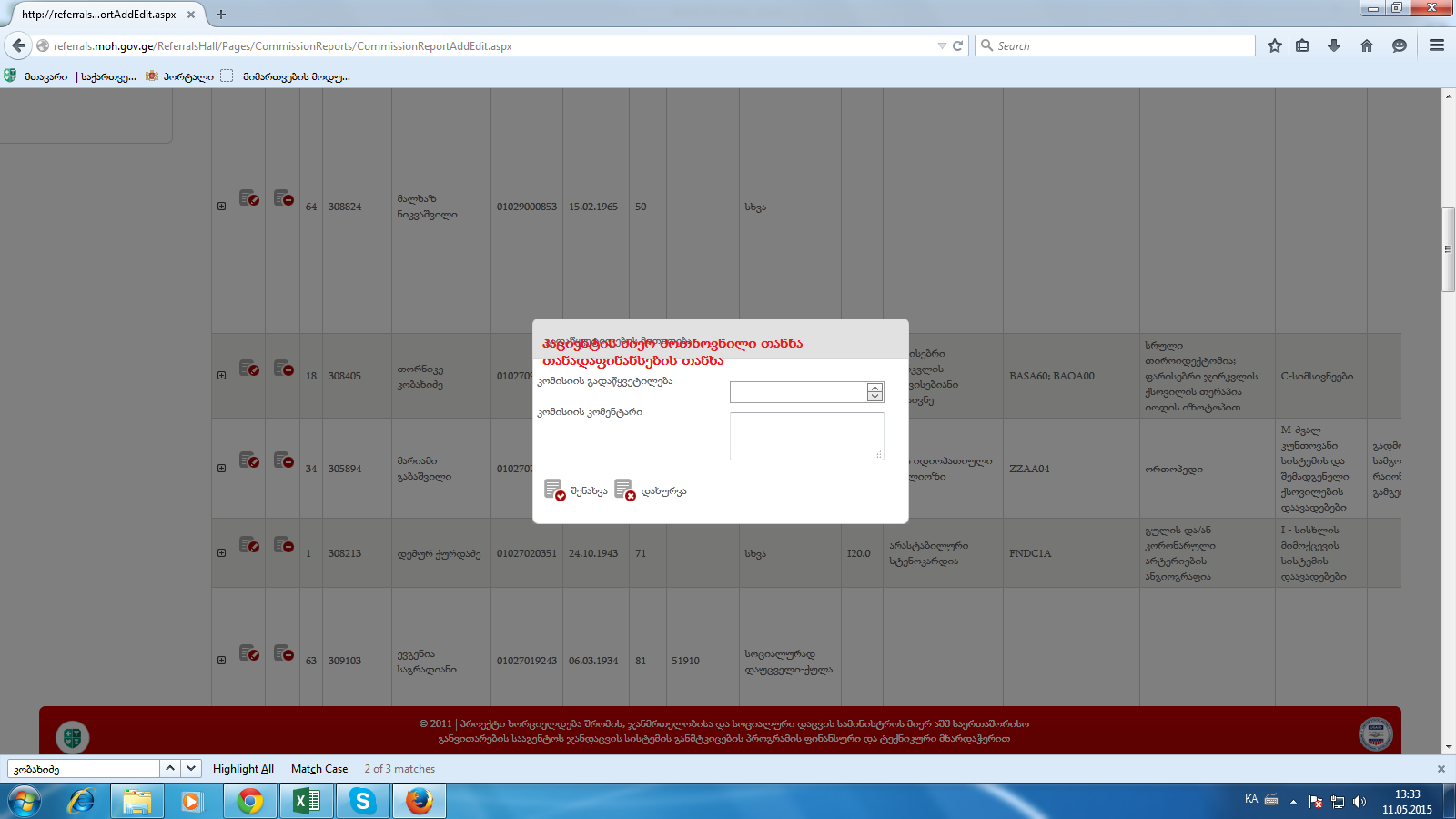The image size is (1456, 819).
Task: Go to Firefox home page icon
Action: [x=1367, y=45]
